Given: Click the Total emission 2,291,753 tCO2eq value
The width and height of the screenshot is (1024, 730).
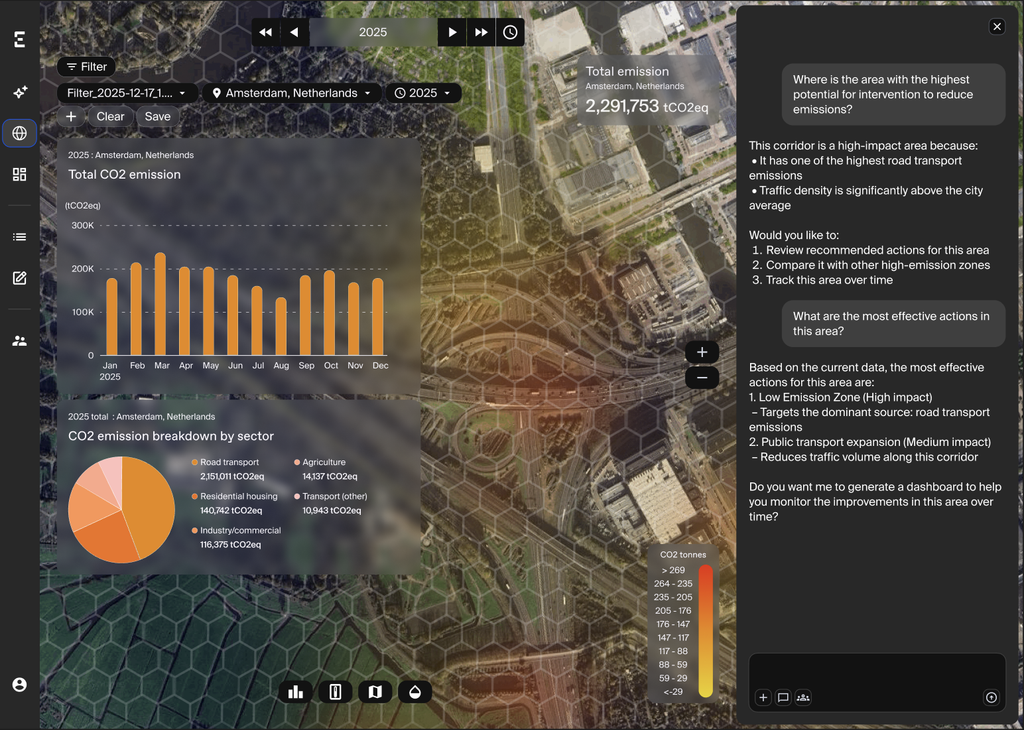Looking at the screenshot, I should pyautogui.click(x=647, y=106).
